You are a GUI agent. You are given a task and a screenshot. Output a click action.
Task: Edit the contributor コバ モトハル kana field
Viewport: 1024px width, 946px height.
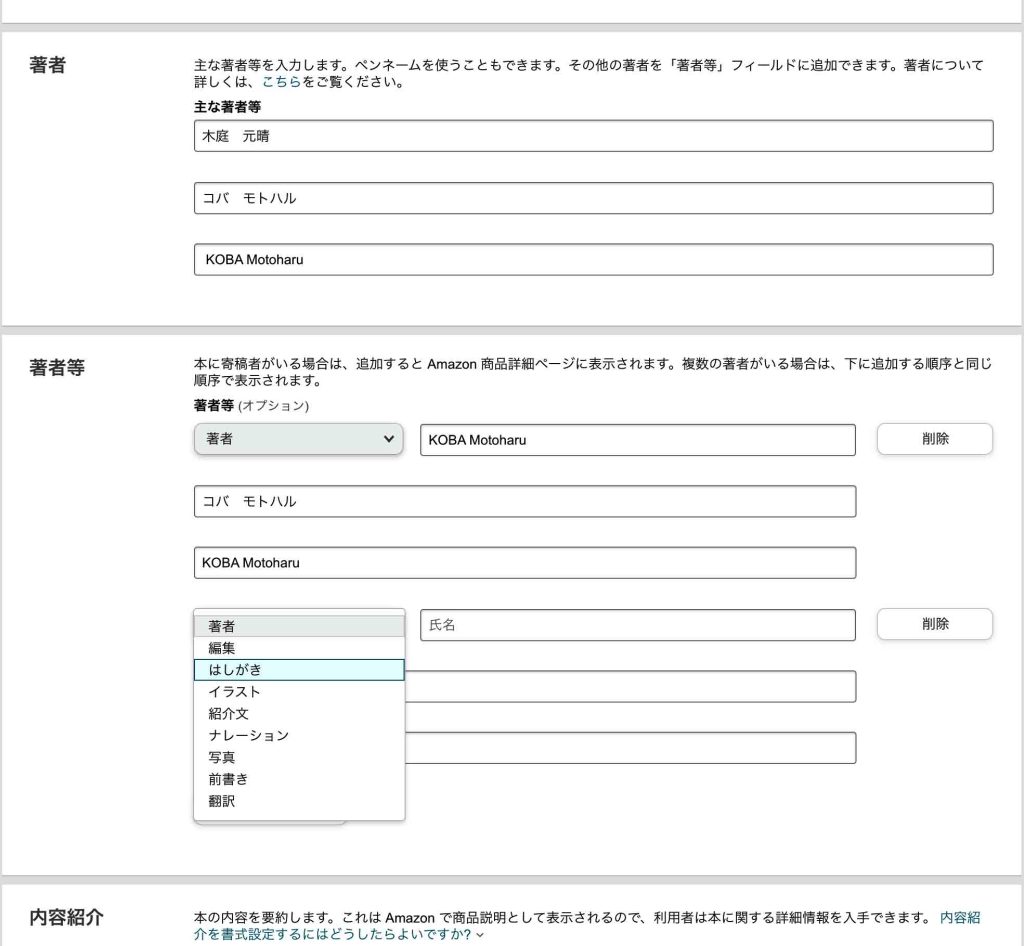coord(524,501)
